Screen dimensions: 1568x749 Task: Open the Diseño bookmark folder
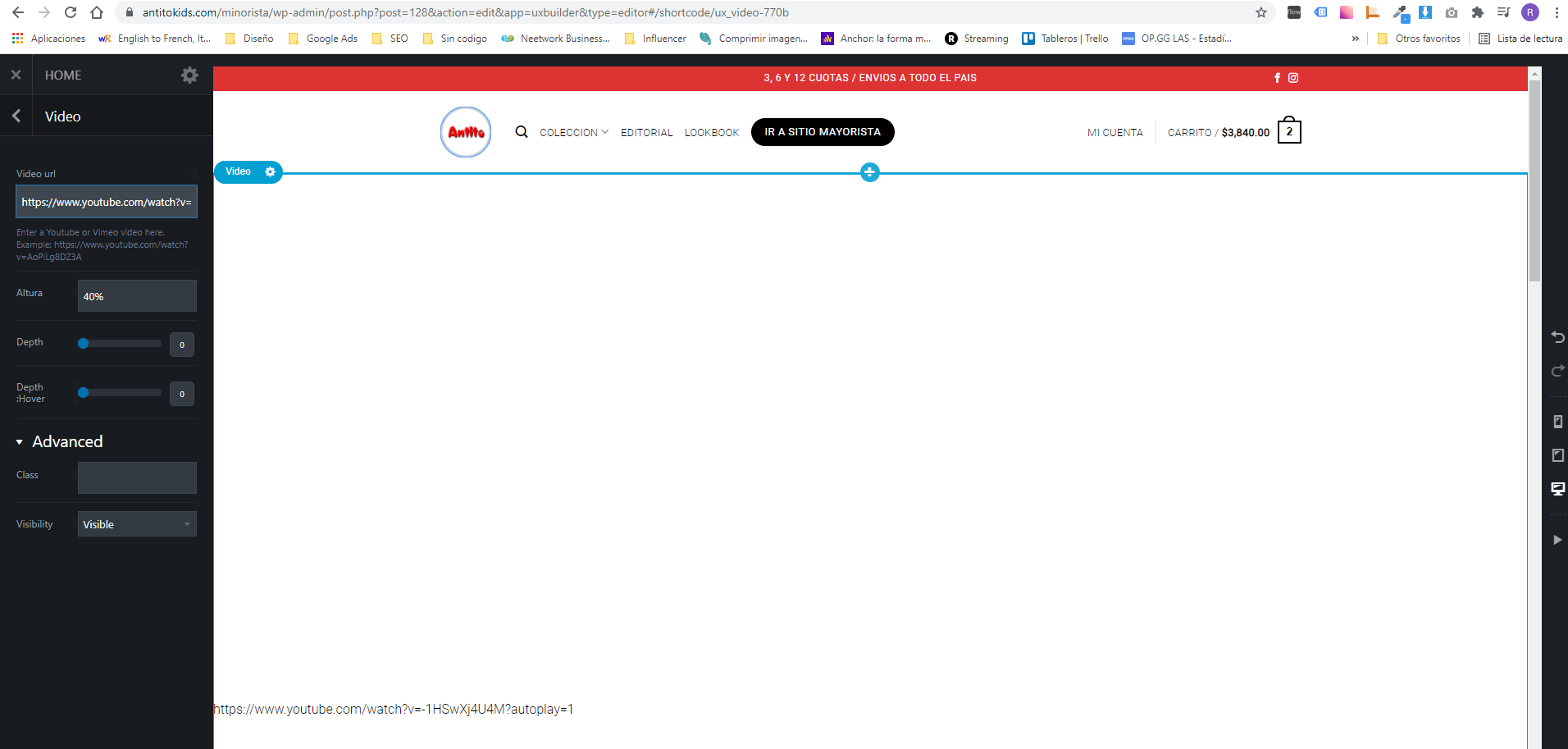point(249,39)
